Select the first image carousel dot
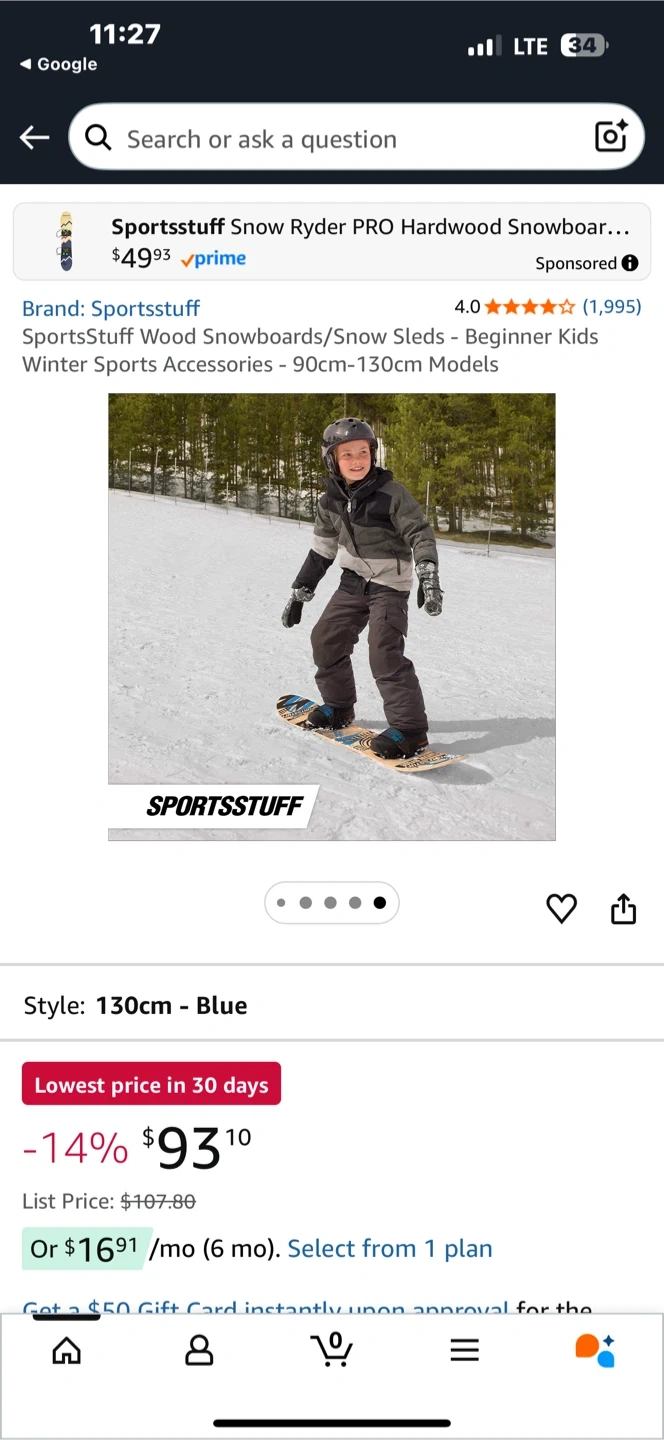 281,903
